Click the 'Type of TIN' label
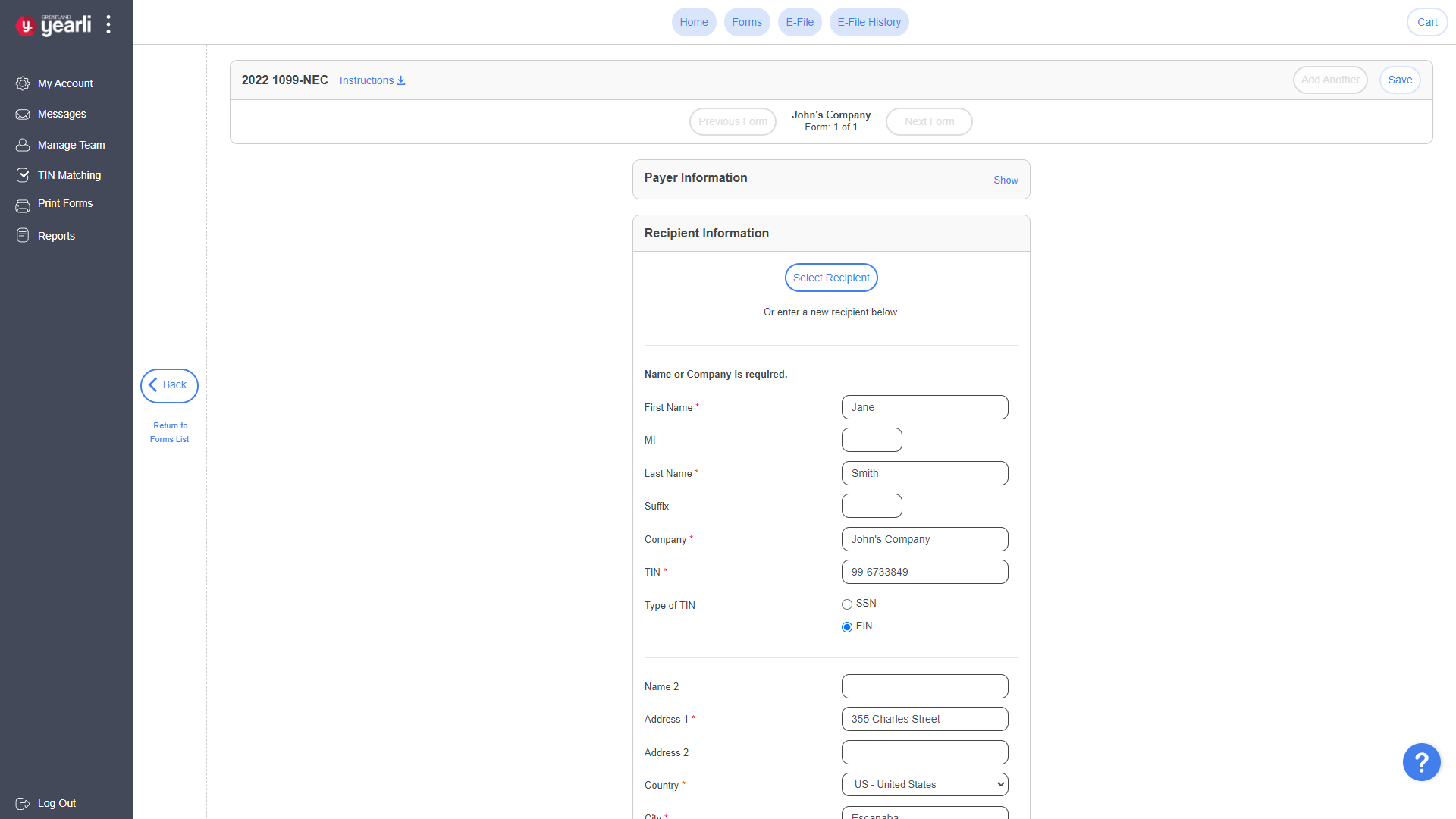This screenshot has width=1456, height=819. click(x=670, y=605)
